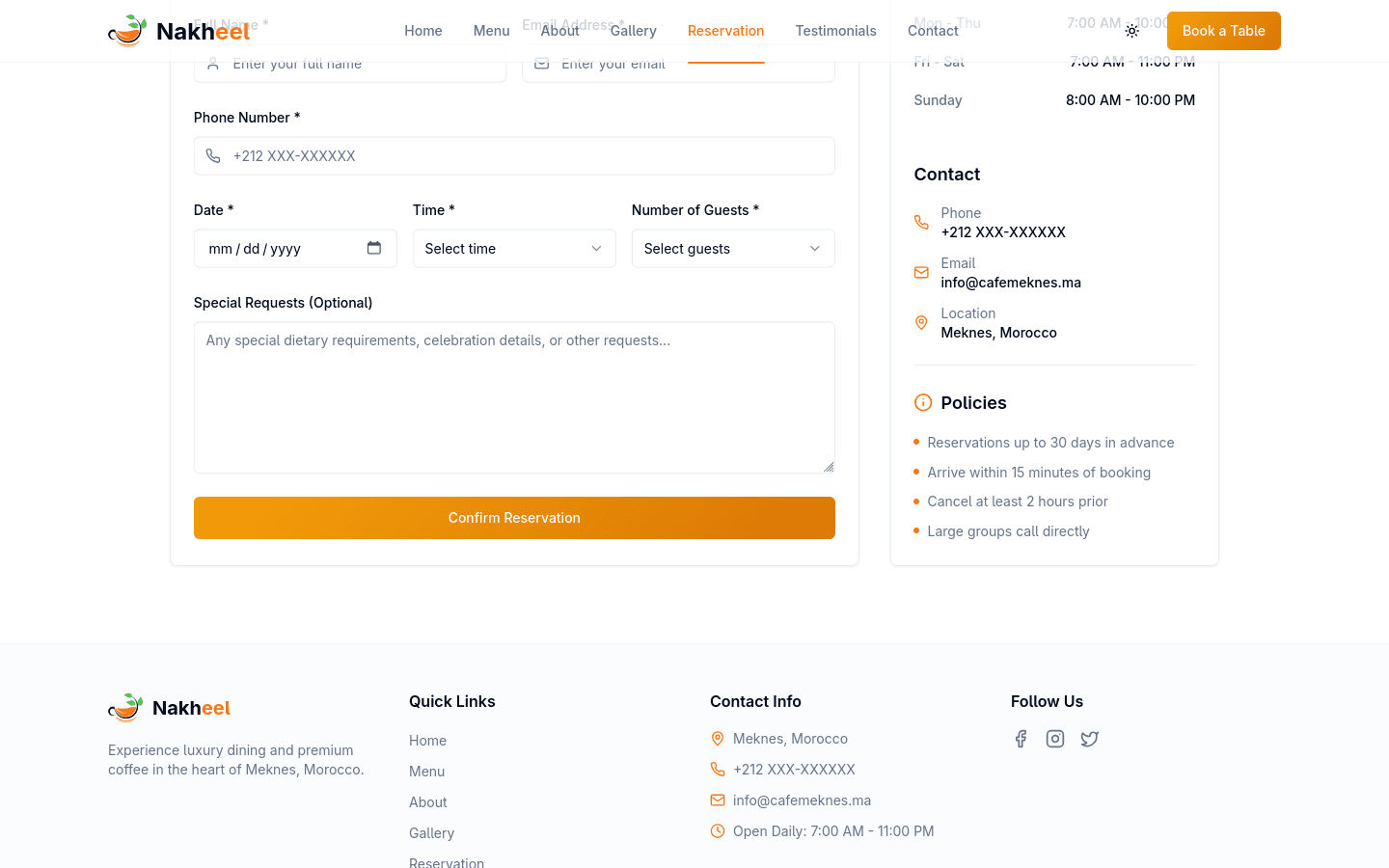Screen dimensions: 1389x868
Task: Click the location pin icon in Contact sidebar
Action: 921,323
